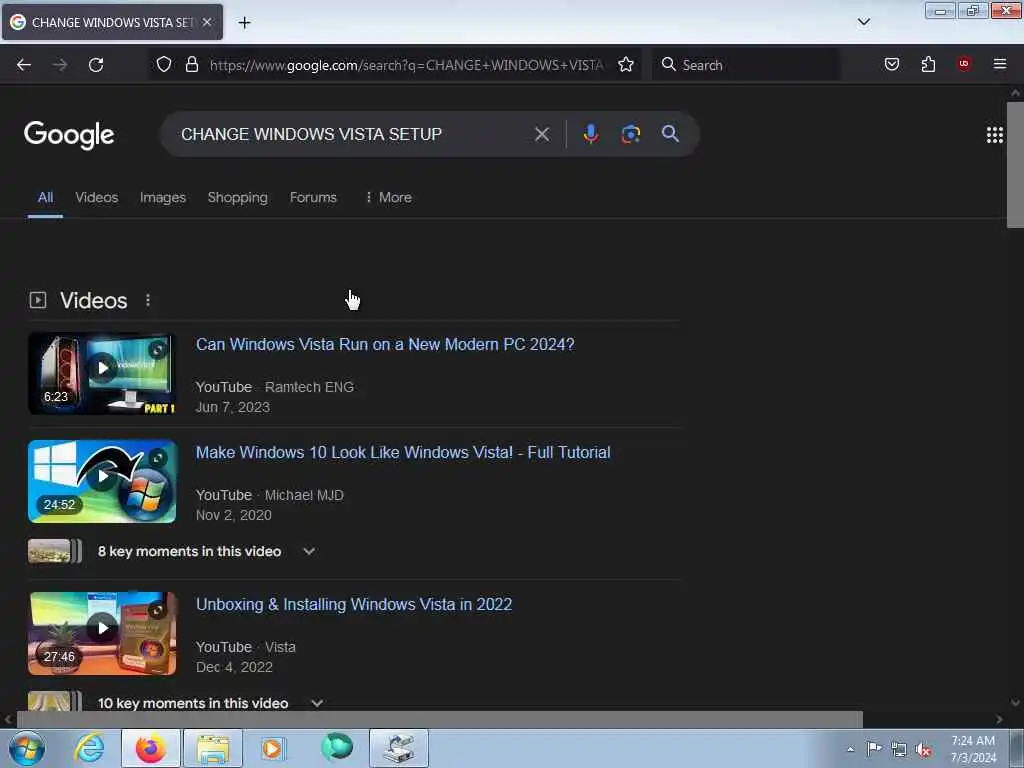
Task: Click the vertical scrollbar down arrow
Action: [1015, 703]
